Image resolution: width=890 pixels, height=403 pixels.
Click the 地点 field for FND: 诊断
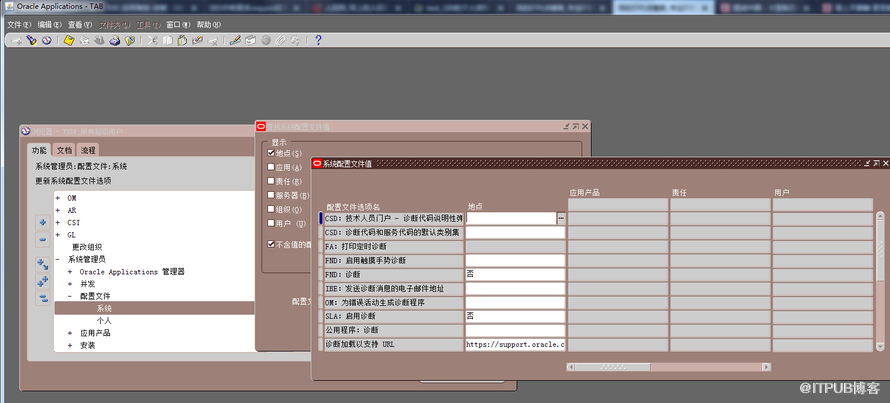(514, 274)
